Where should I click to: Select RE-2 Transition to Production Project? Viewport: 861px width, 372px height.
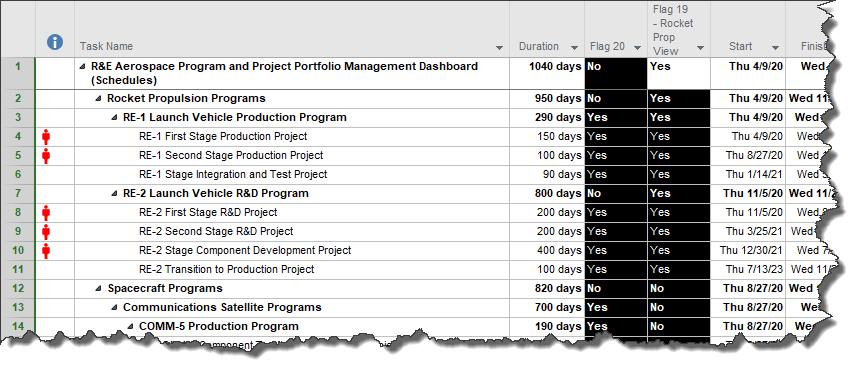coord(227,269)
